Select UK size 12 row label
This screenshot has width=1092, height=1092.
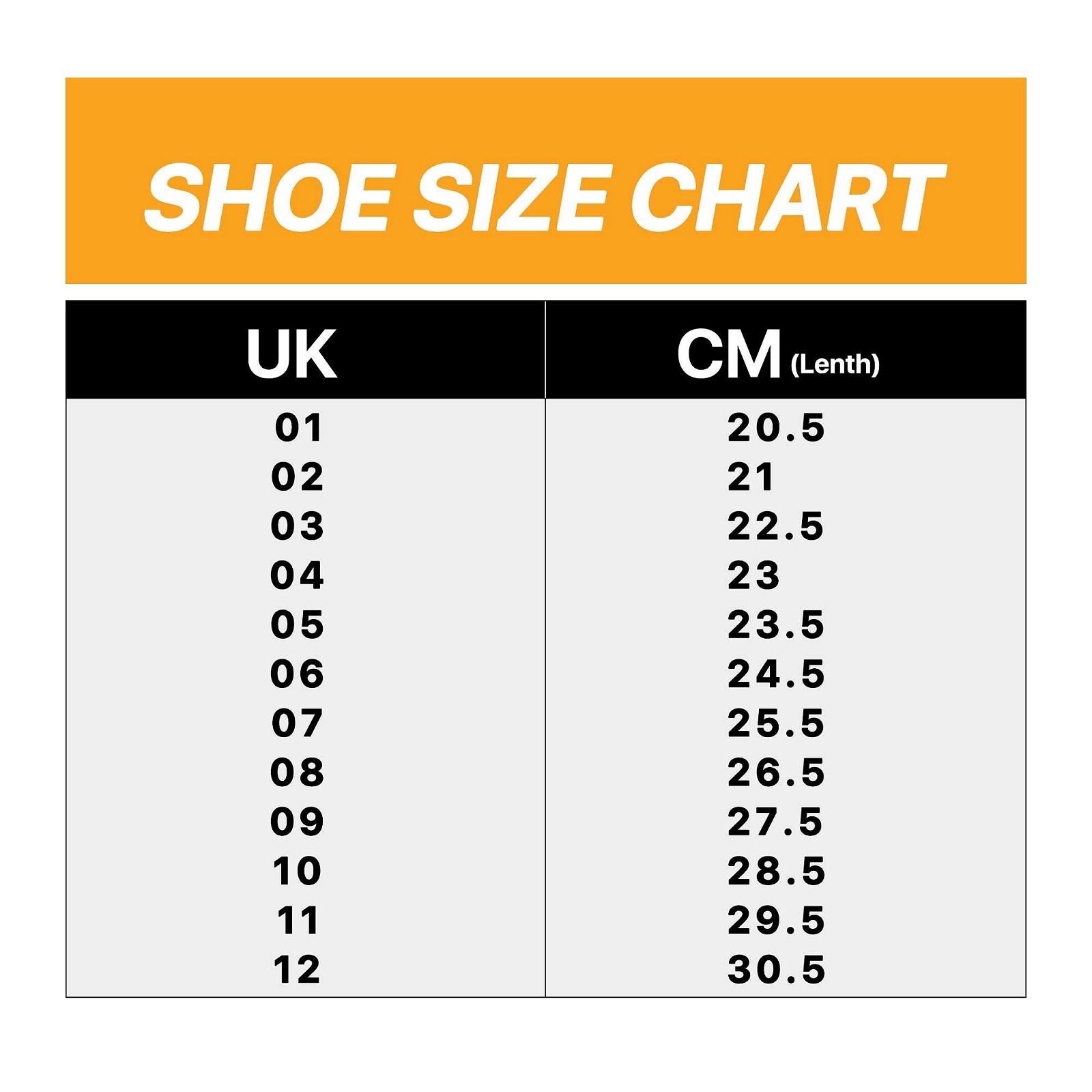coord(298,969)
